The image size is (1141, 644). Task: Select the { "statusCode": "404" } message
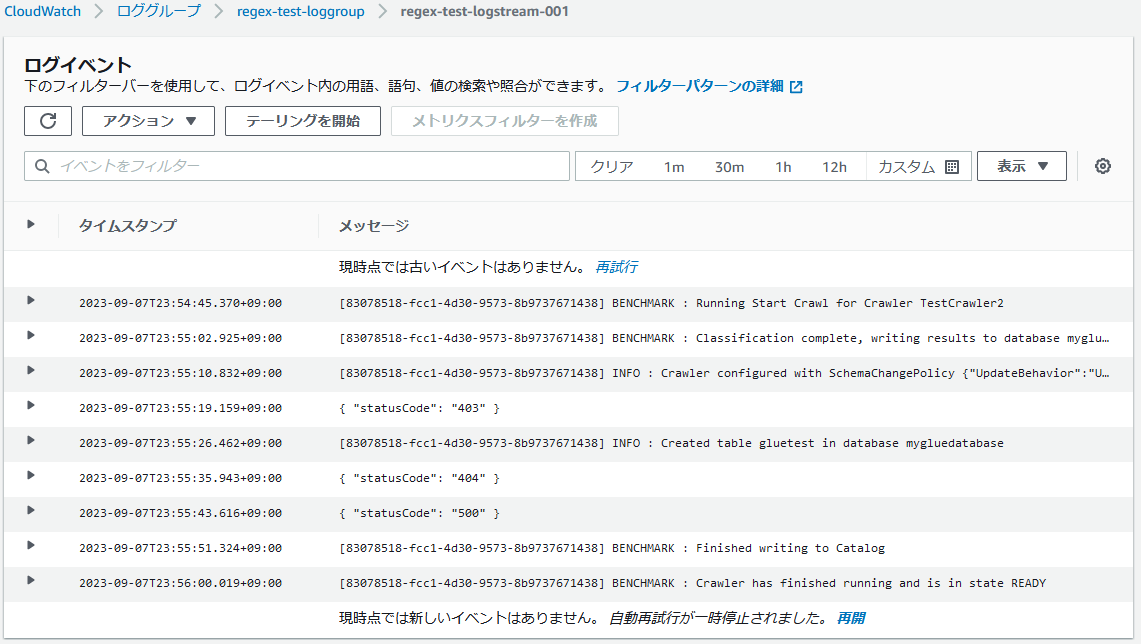point(419,478)
